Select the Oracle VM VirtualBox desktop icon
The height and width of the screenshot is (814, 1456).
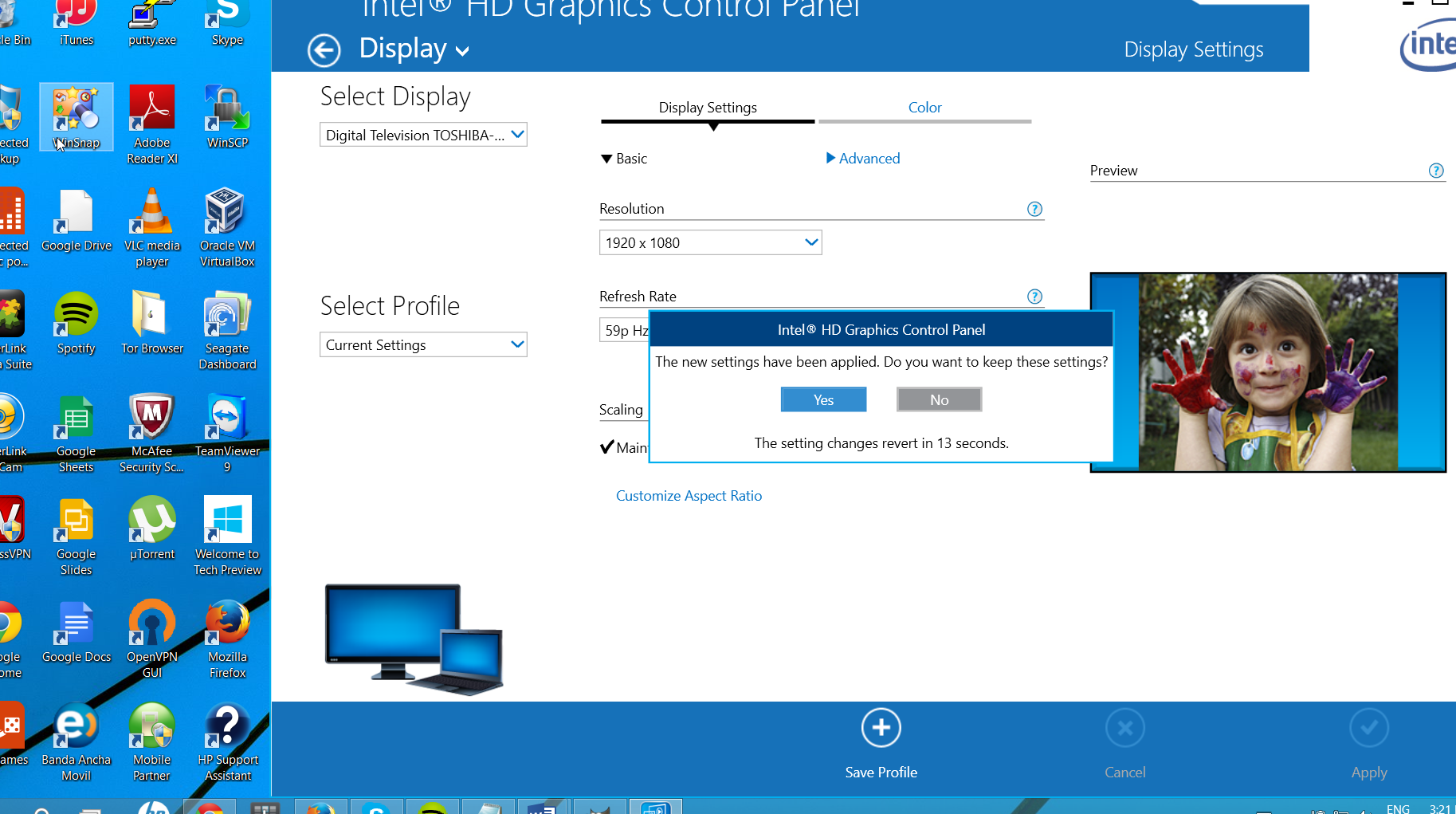pos(228,227)
